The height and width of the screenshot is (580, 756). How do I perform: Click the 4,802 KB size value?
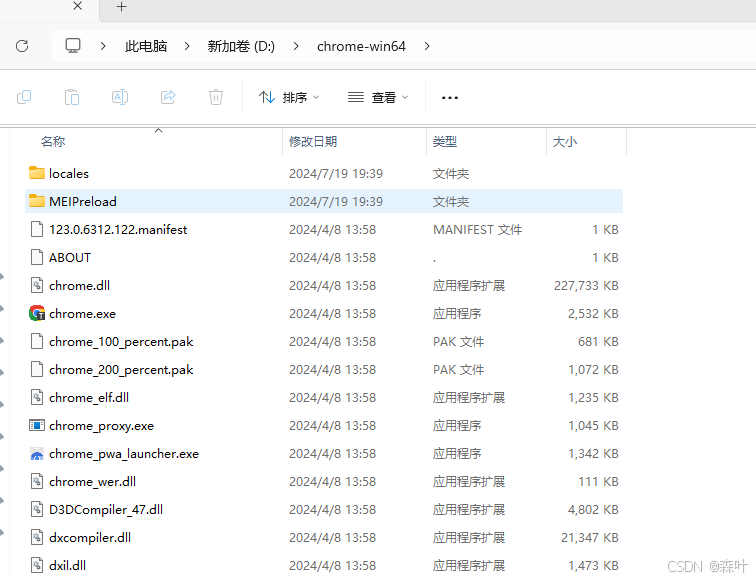tap(594, 510)
